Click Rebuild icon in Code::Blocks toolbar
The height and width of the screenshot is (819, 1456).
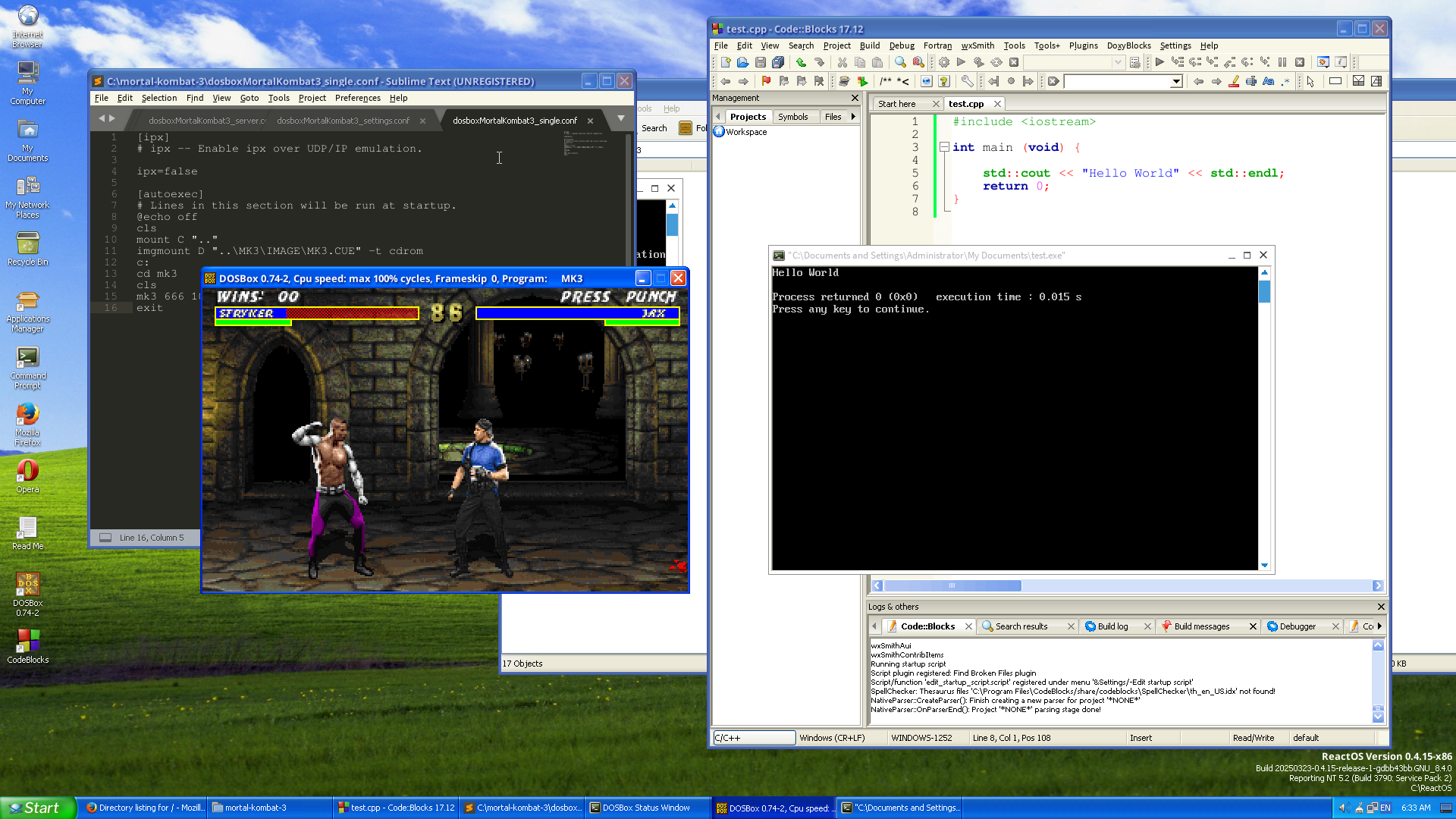tap(996, 63)
